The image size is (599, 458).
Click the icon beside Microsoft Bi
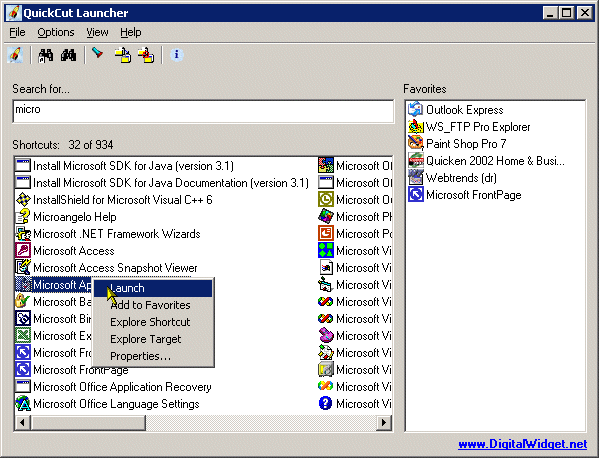click(x=23, y=319)
